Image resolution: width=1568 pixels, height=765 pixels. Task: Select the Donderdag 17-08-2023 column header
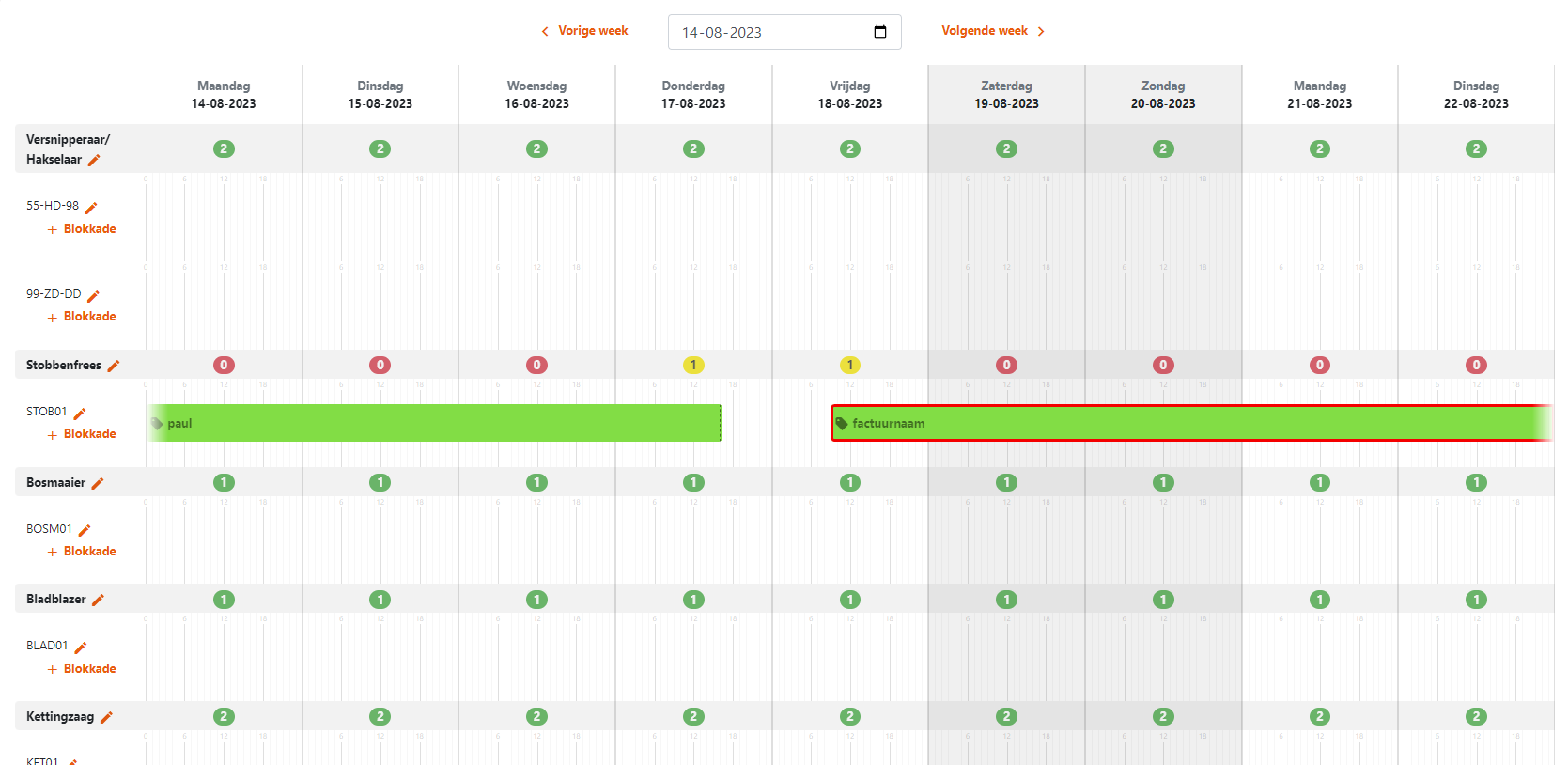(x=693, y=95)
